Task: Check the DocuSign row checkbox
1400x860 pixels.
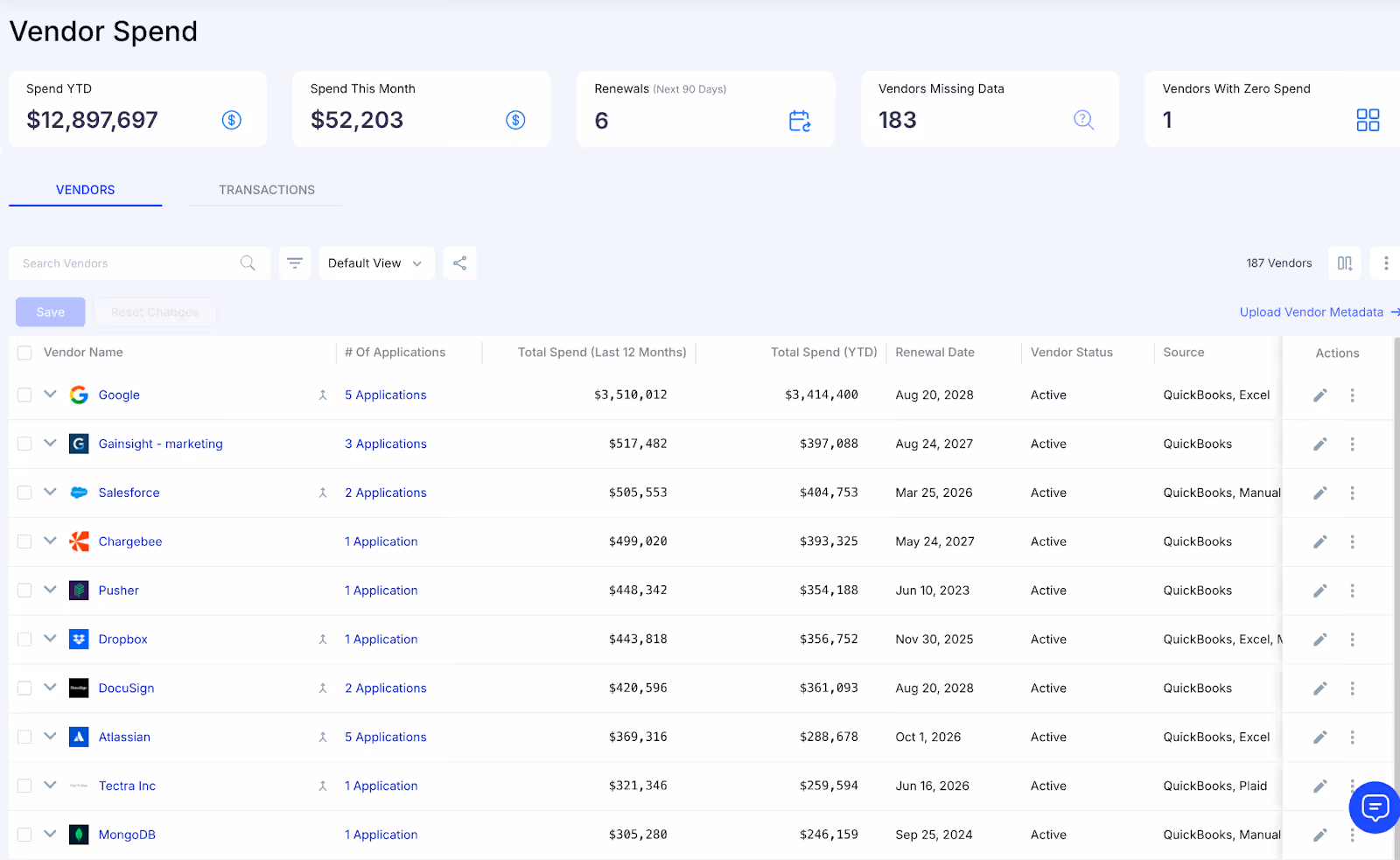Action: [24, 689]
